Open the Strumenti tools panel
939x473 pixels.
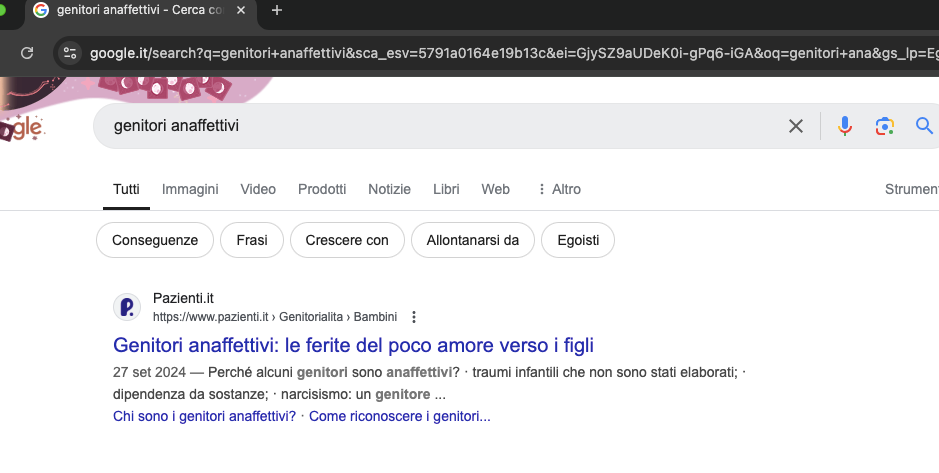[911, 189]
